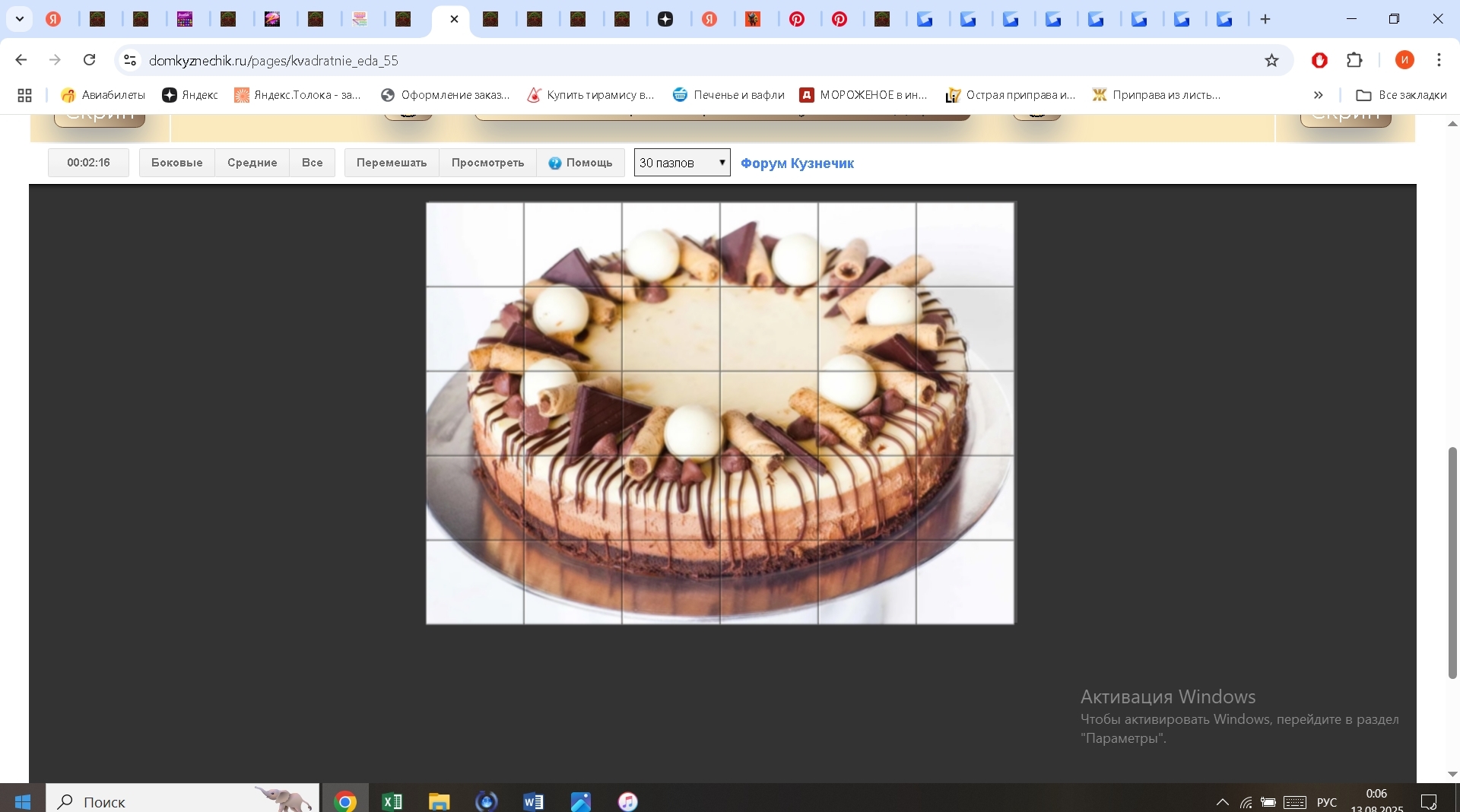The height and width of the screenshot is (812, 1460).
Task: Open the Windows Start menu
Action: [x=22, y=801]
